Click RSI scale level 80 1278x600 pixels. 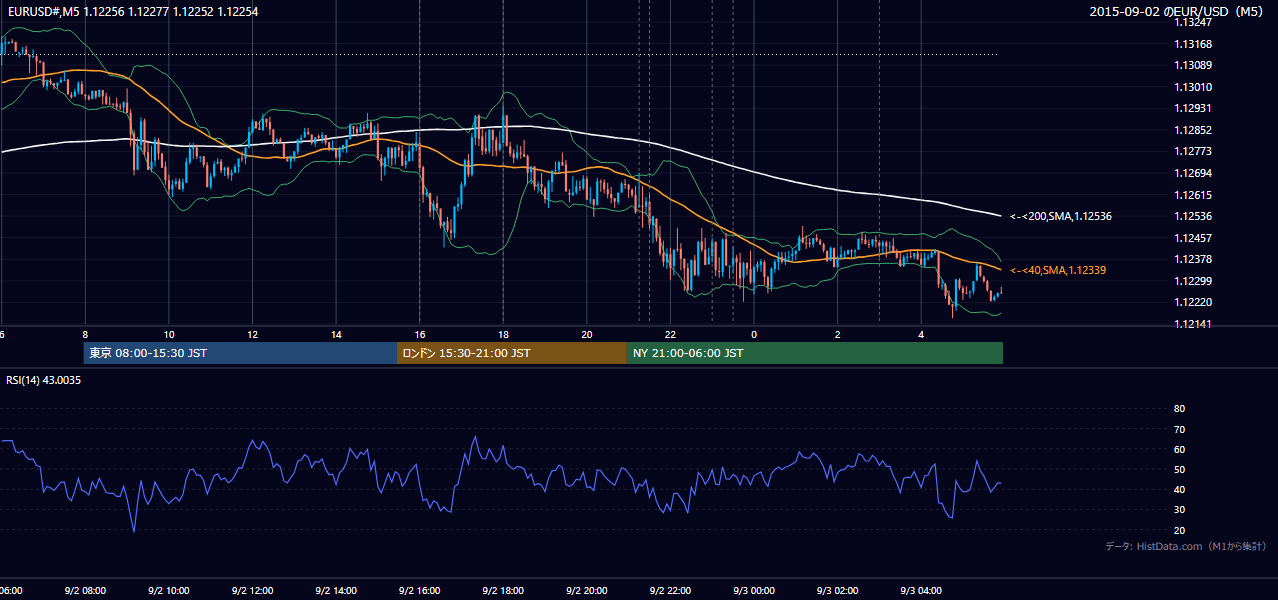click(x=1179, y=409)
